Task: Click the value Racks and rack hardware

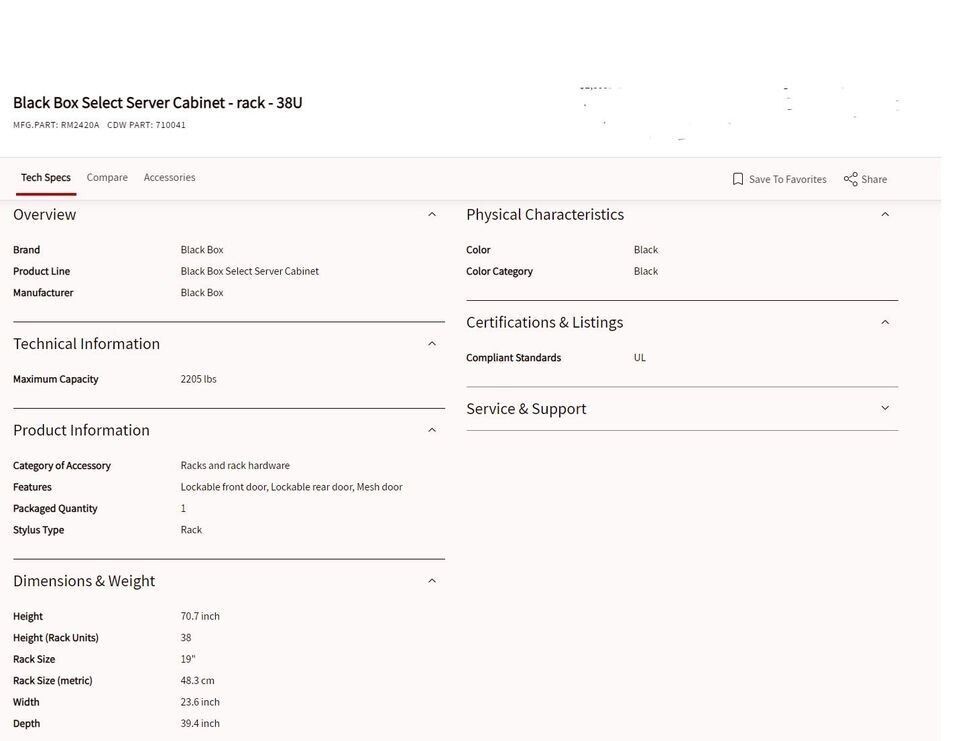Action: click(x=235, y=465)
